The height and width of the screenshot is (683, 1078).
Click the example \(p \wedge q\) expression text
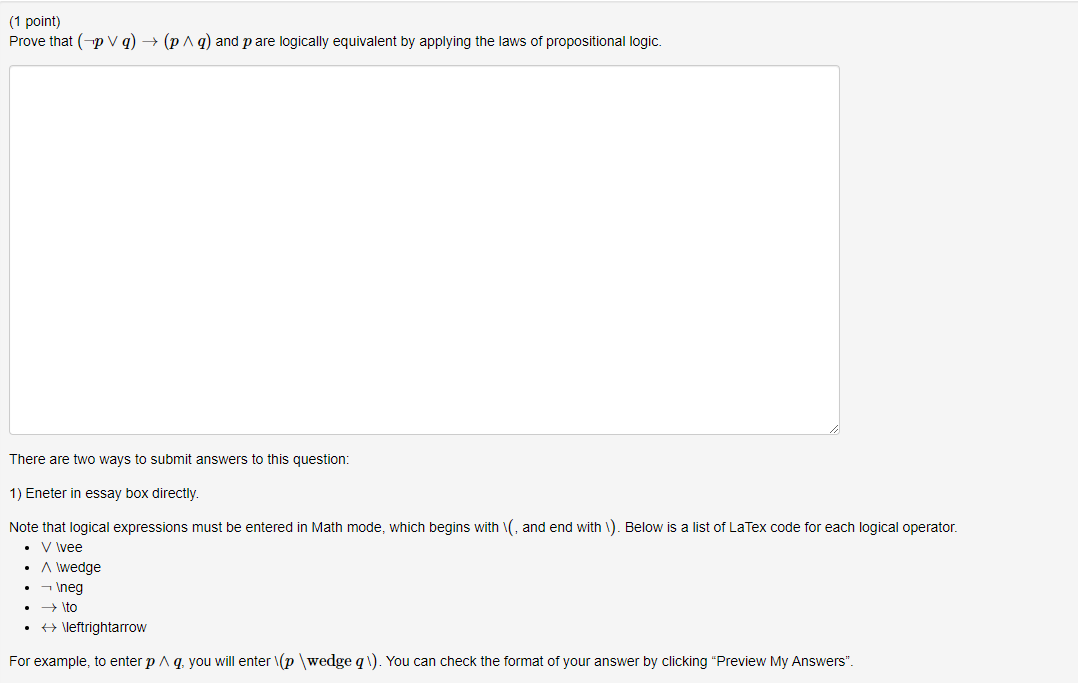click(324, 661)
